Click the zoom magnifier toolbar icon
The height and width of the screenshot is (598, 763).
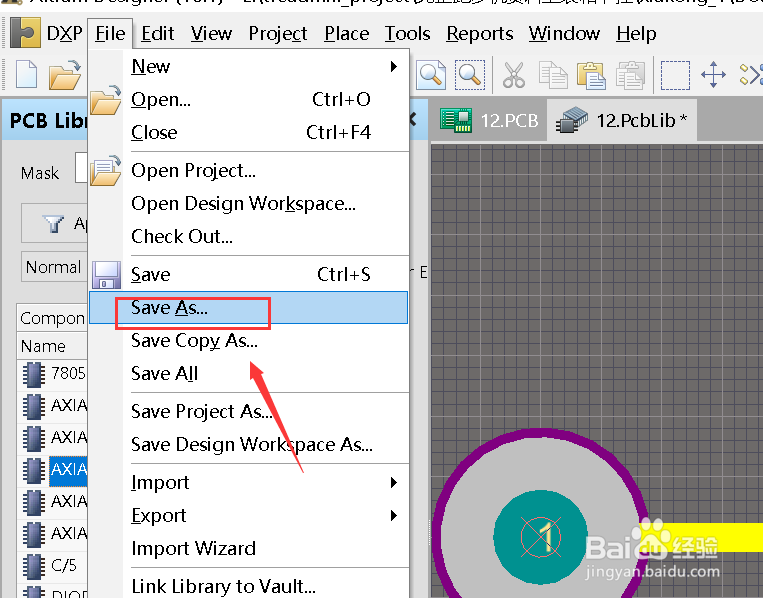pos(431,75)
